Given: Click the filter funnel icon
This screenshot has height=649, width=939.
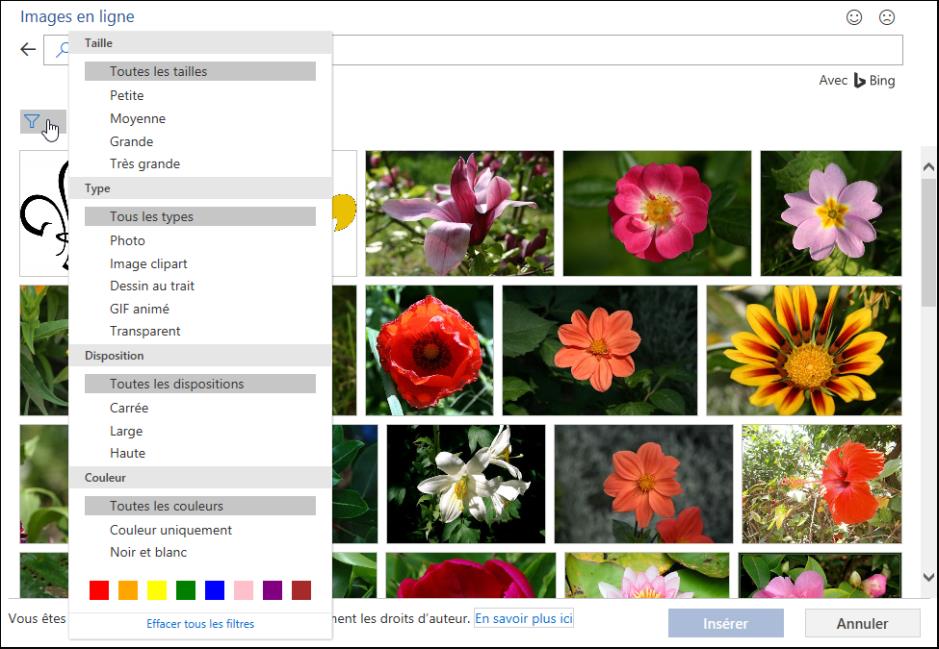Looking at the screenshot, I should coord(32,122).
